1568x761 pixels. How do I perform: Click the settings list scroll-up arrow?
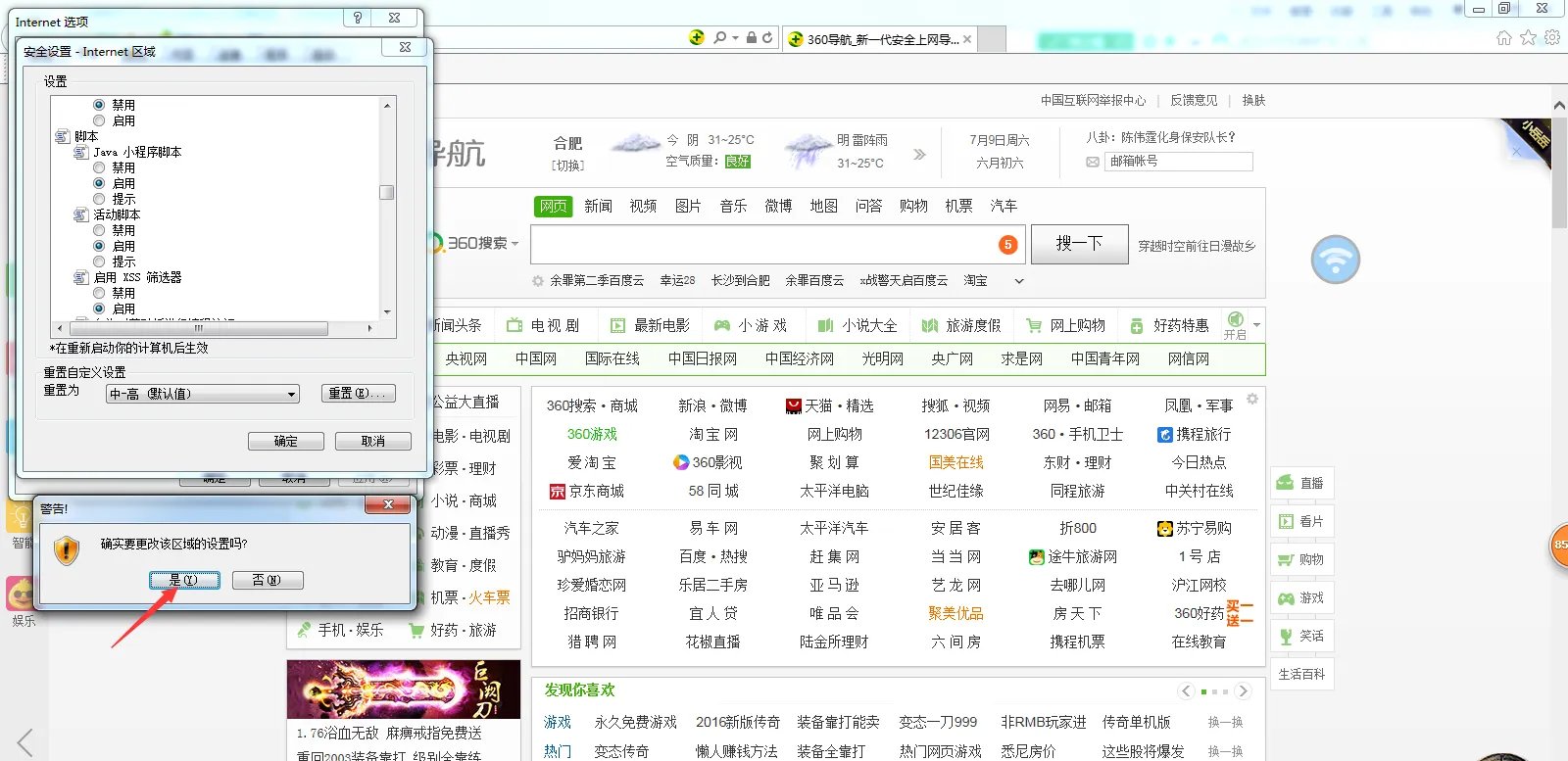point(387,105)
